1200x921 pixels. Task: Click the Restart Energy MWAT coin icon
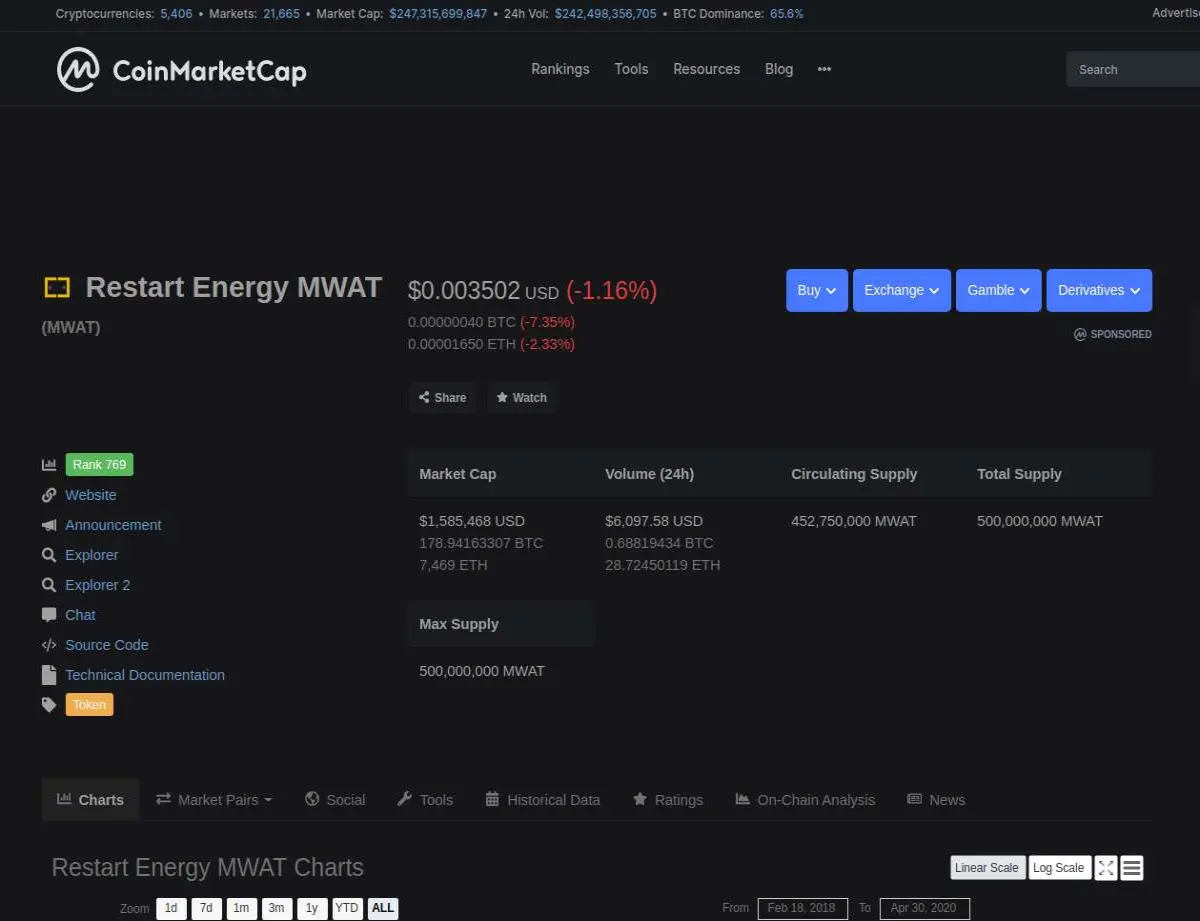click(57, 288)
